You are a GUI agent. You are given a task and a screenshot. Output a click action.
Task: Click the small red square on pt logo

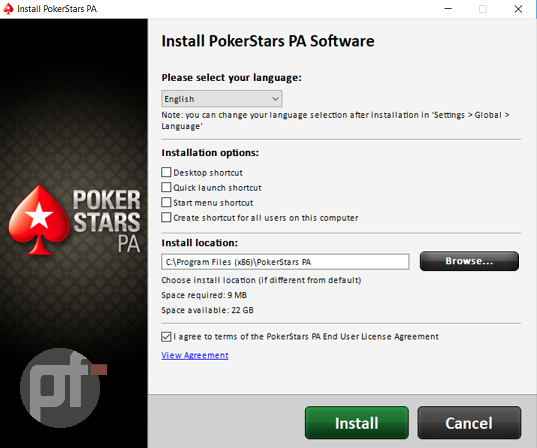click(99, 369)
